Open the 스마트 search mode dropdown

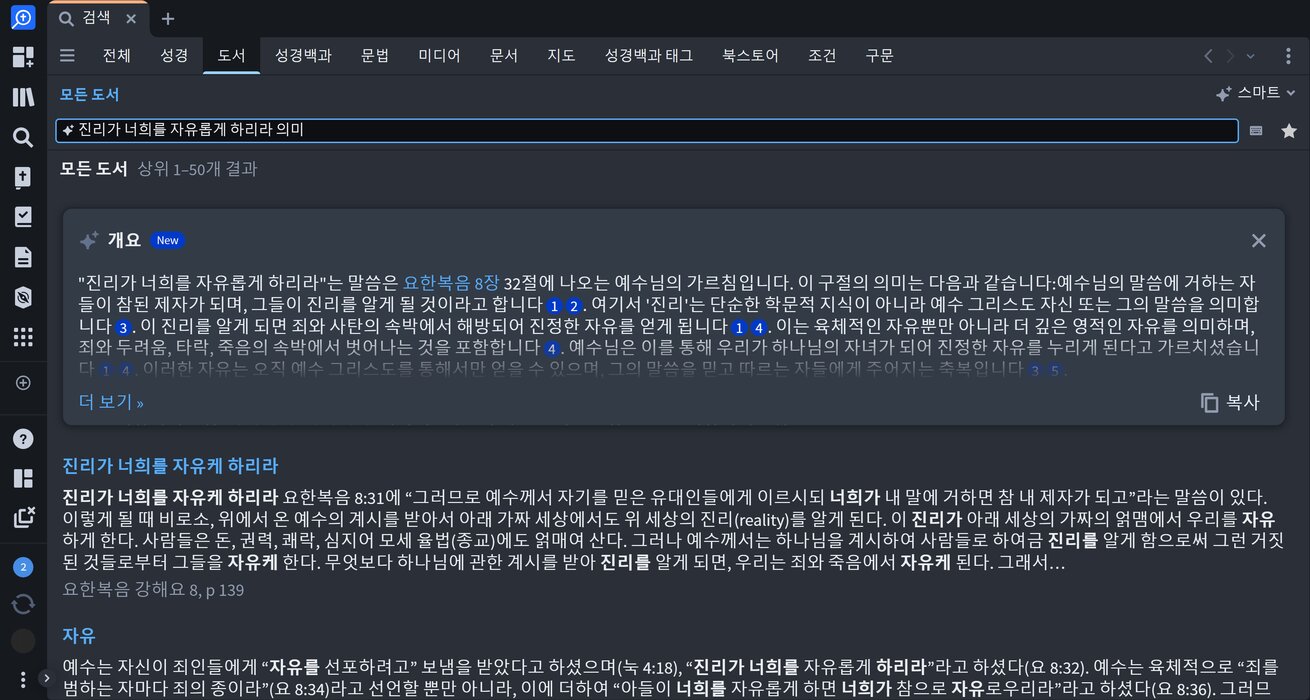tap(1256, 93)
